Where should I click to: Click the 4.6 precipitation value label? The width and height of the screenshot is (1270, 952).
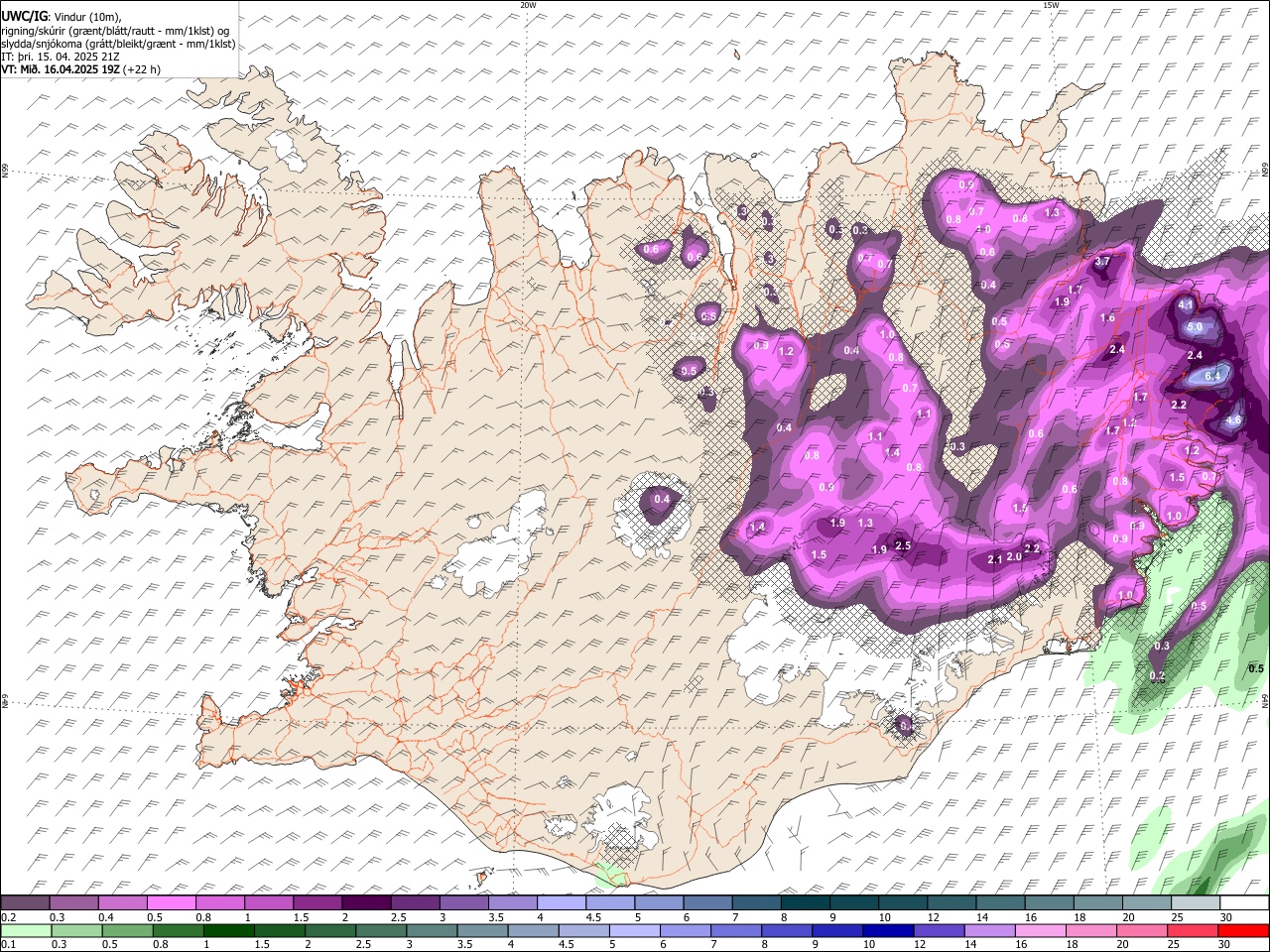click(1233, 420)
